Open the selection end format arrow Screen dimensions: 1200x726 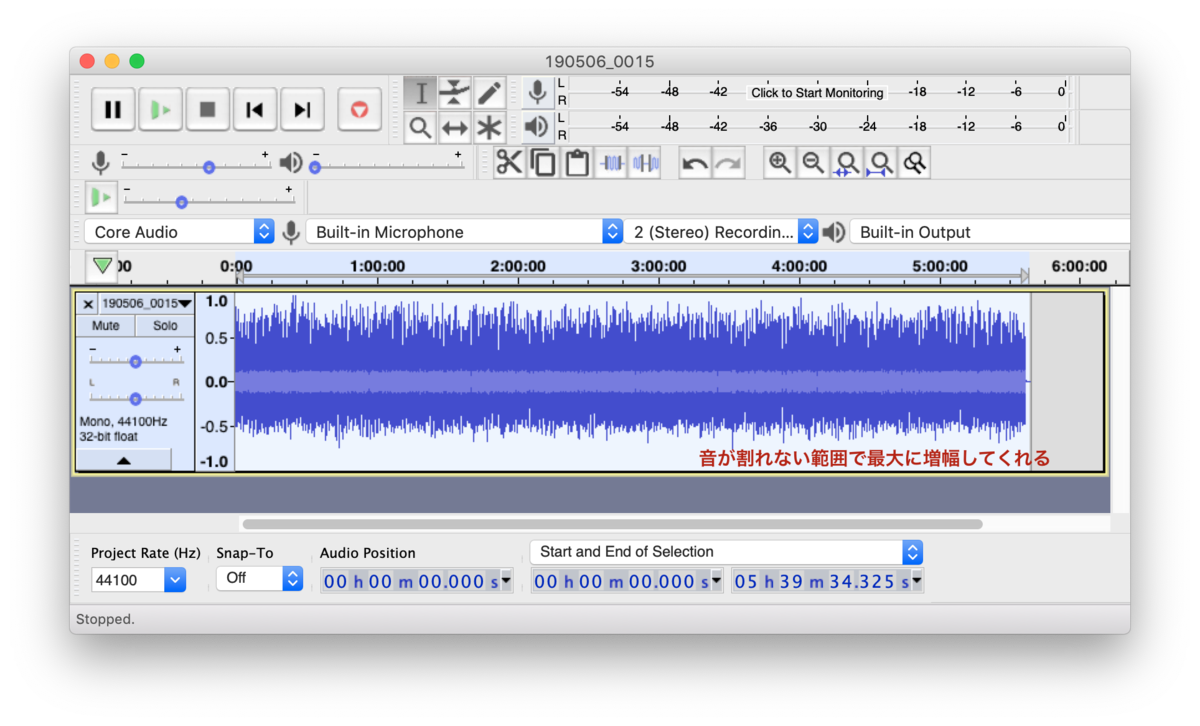[x=917, y=581]
